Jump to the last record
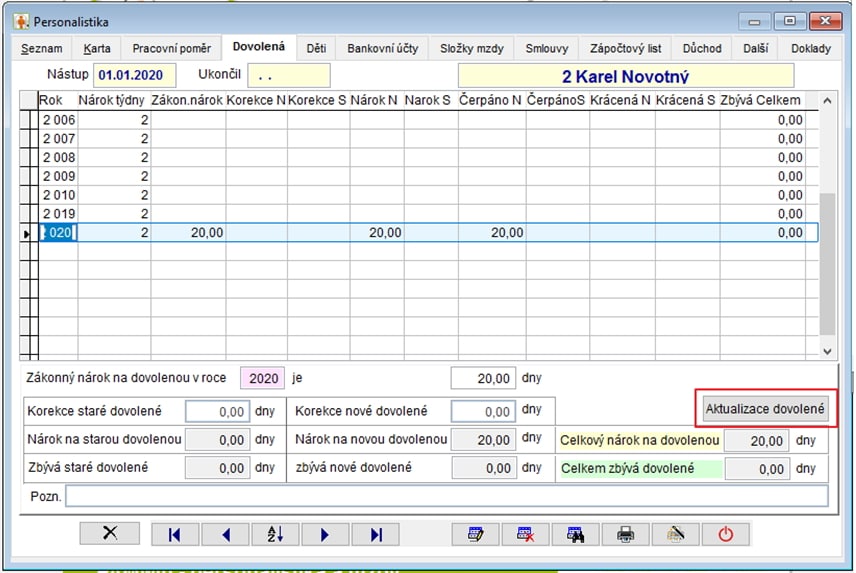 point(376,534)
